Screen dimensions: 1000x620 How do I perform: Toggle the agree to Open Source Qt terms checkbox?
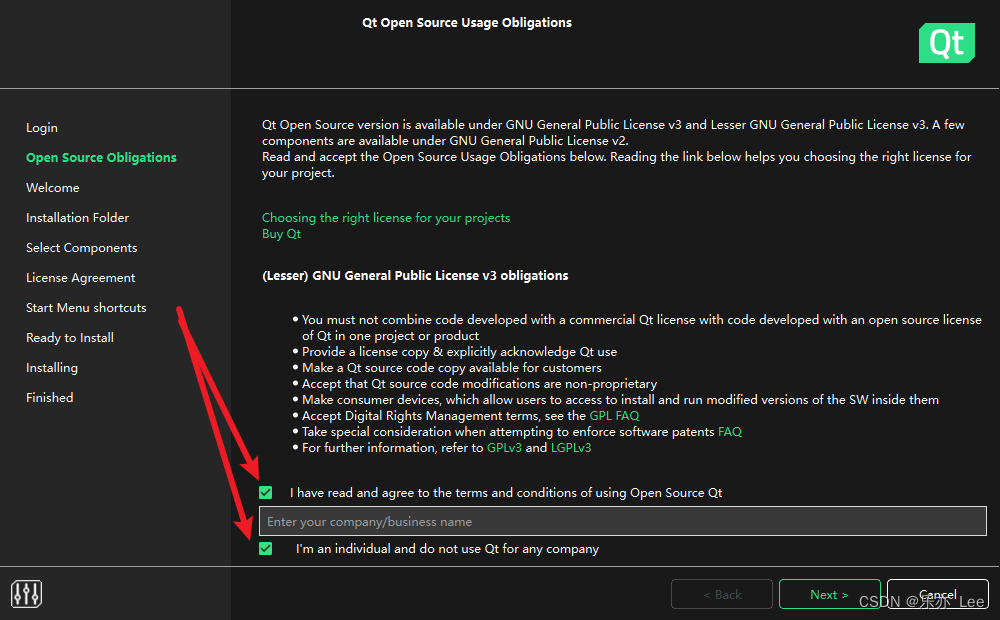266,492
